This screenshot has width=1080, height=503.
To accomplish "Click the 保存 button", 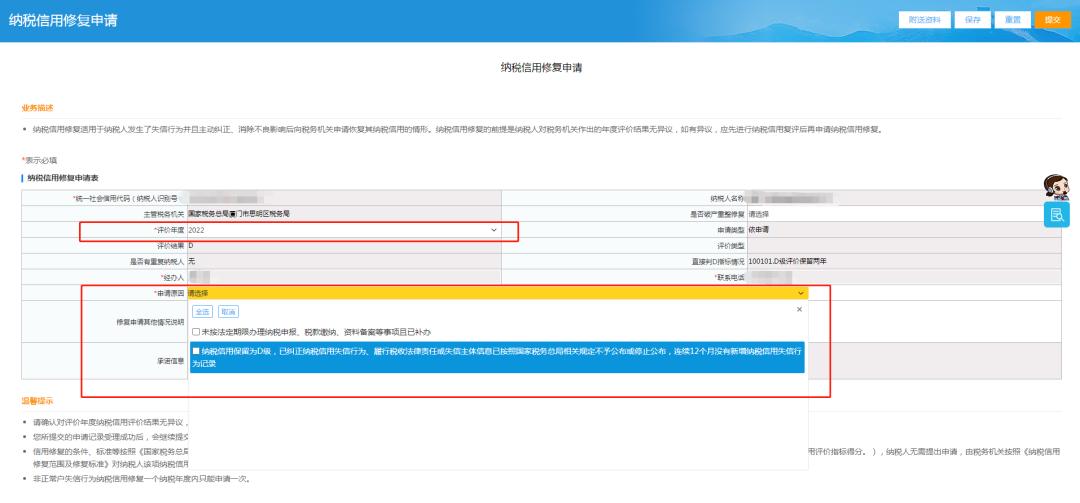I will tap(972, 20).
